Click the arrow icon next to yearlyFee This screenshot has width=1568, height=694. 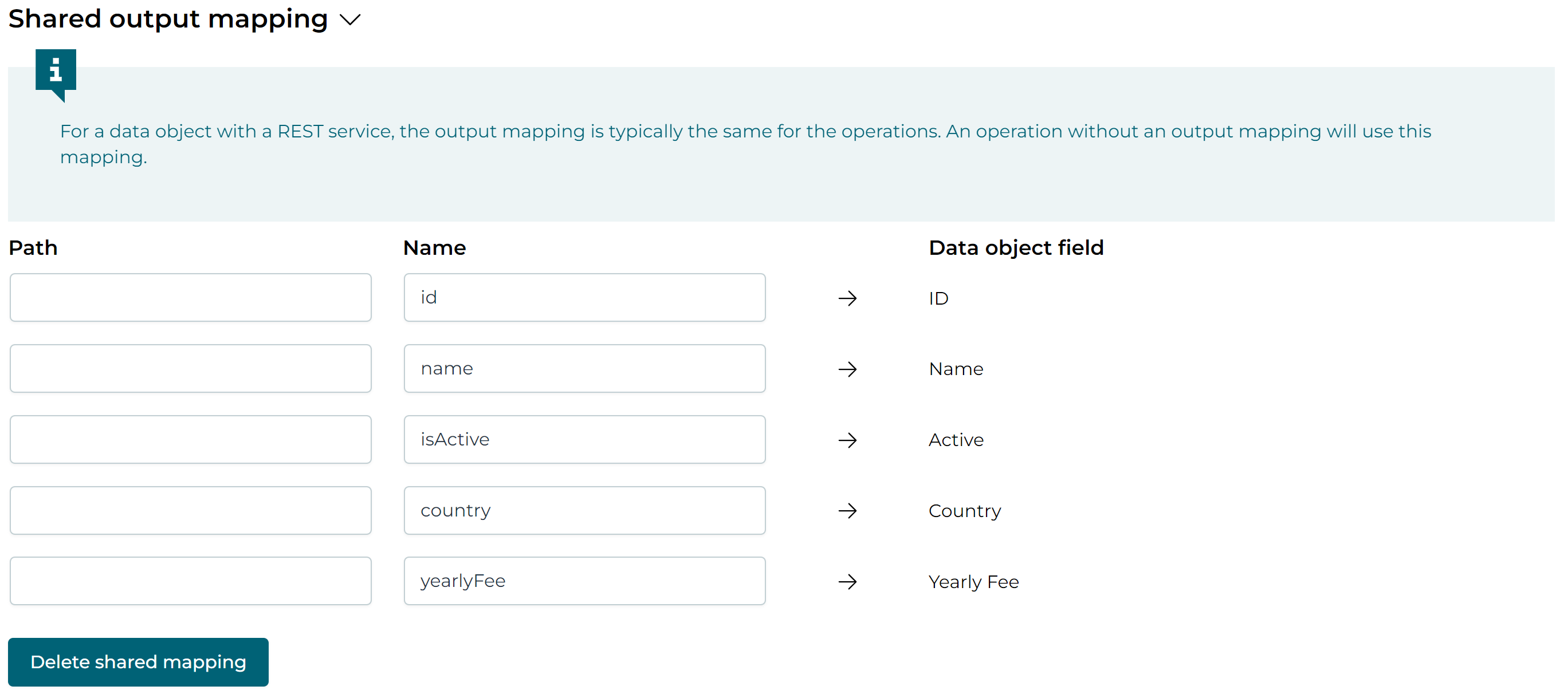click(848, 581)
